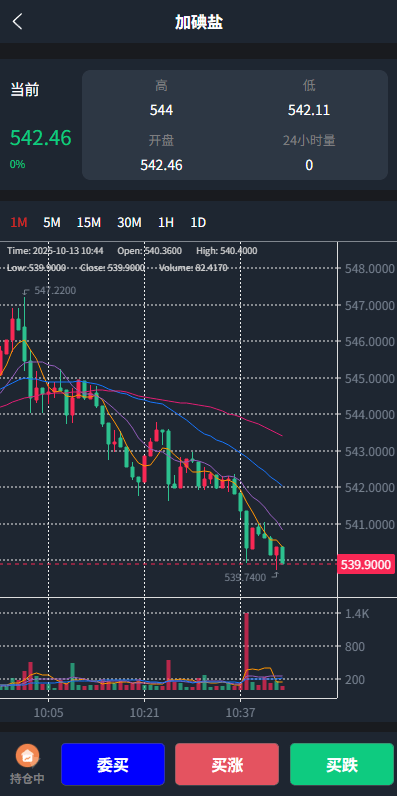Click the 547.2200 high marker label
Screen dimensions: 397x796
(55, 290)
